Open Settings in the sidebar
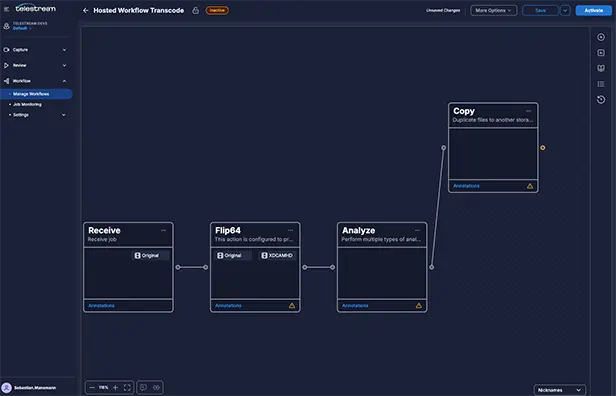 [x=21, y=115]
